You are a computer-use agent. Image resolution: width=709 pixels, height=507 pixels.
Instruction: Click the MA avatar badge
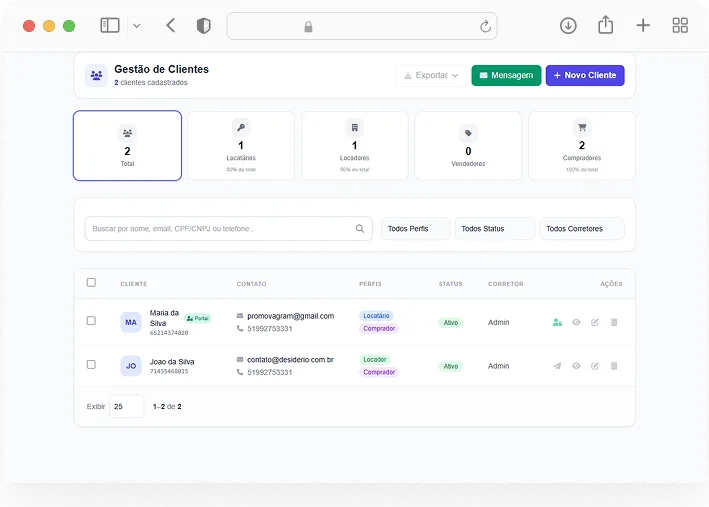tap(131, 322)
